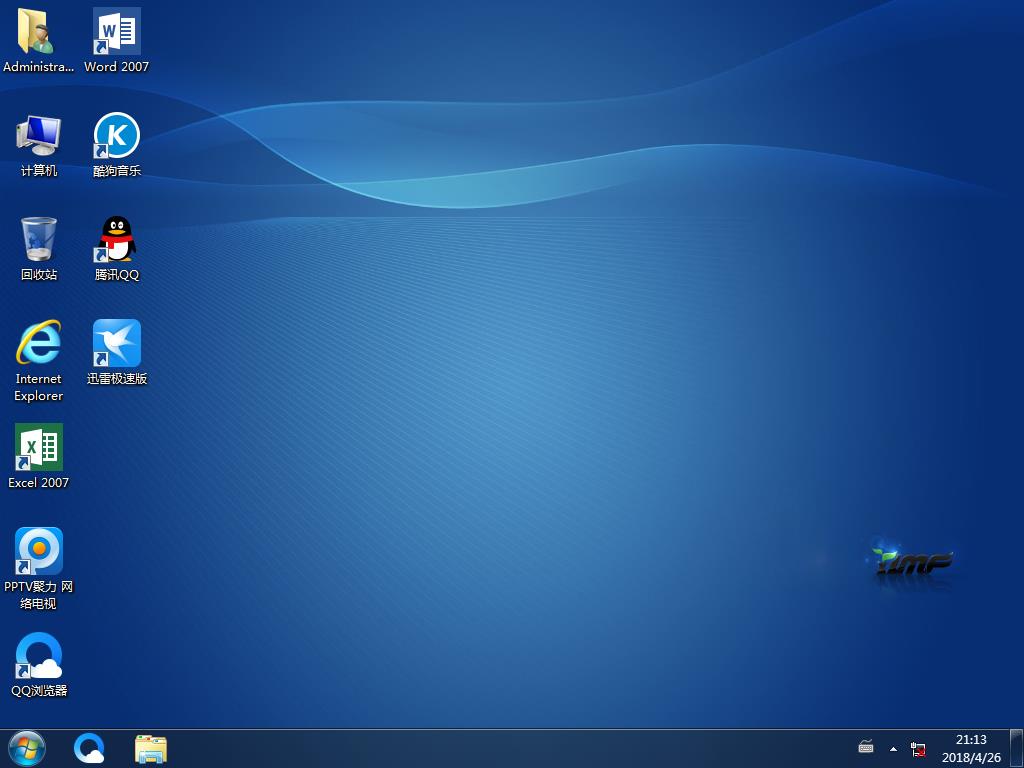Viewport: 1024px width, 768px height.
Task: Open File Explorer from the taskbar
Action: point(151,748)
